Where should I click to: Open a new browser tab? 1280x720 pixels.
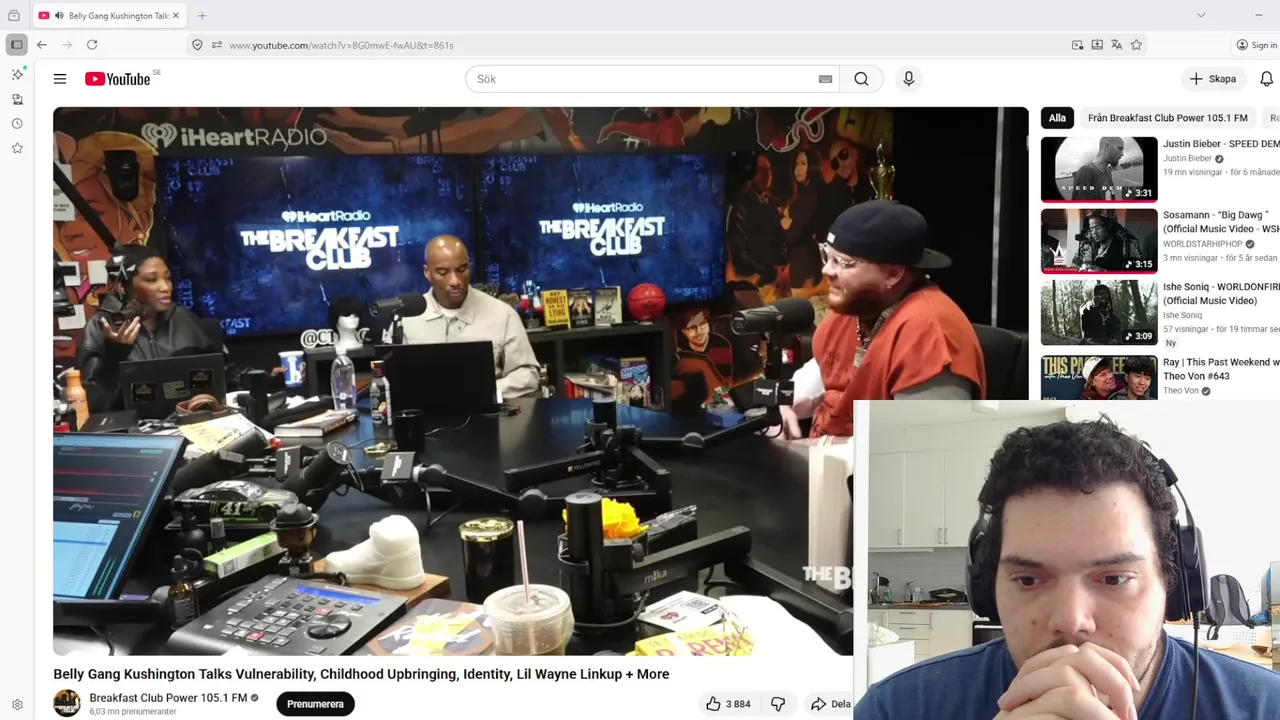tap(202, 16)
